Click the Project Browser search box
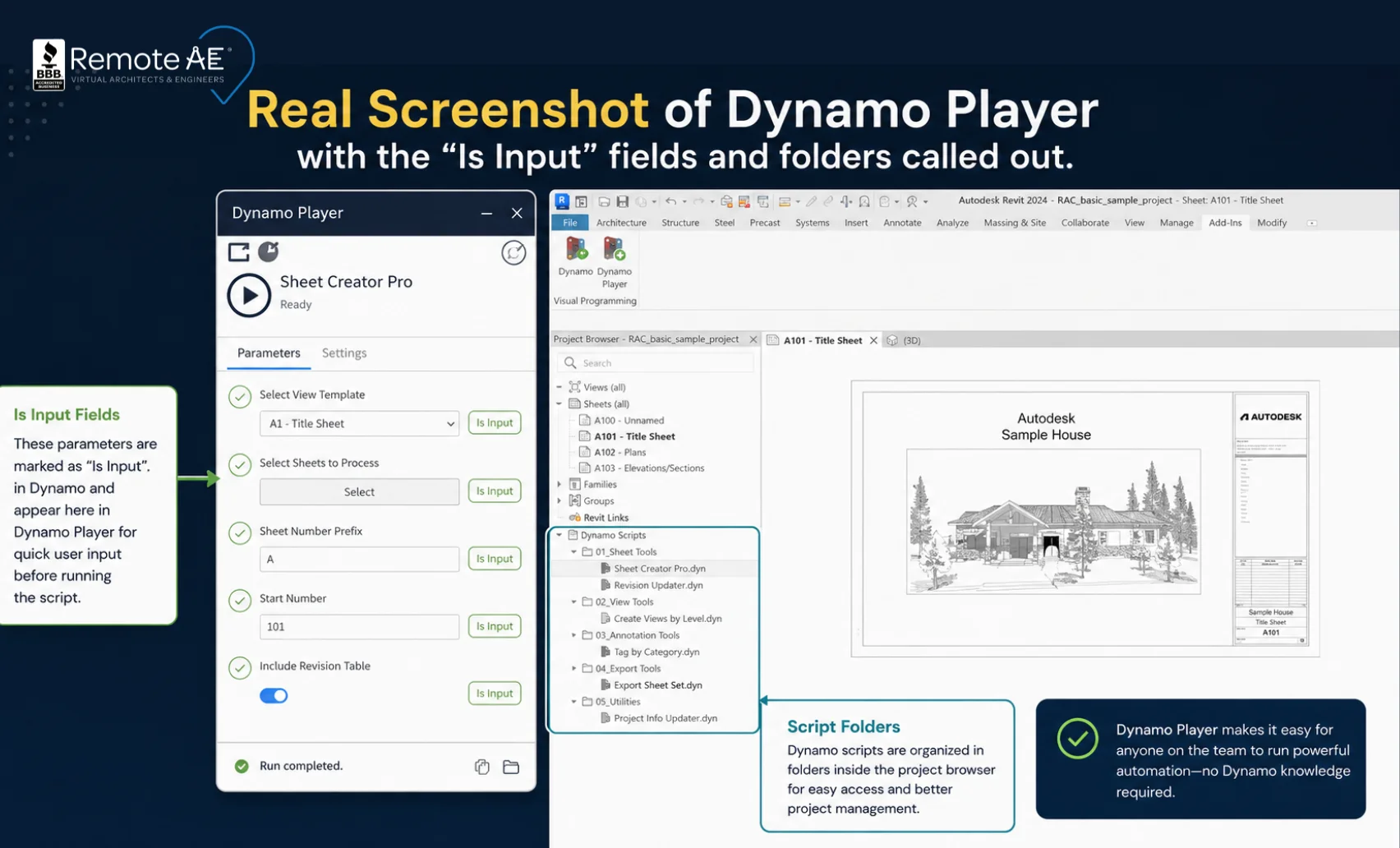This screenshot has width=1400, height=848. coord(655,362)
